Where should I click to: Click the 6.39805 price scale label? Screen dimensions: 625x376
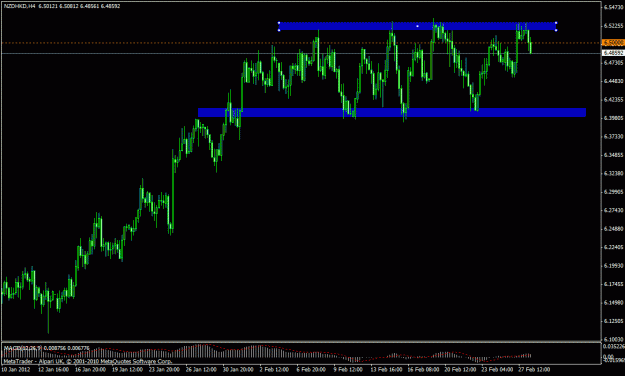click(613, 118)
